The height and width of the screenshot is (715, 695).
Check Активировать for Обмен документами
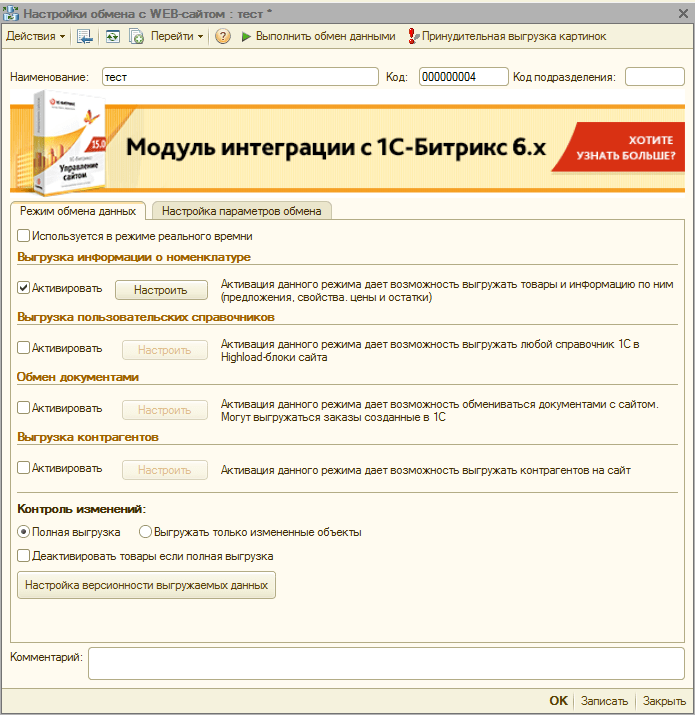tap(23, 407)
